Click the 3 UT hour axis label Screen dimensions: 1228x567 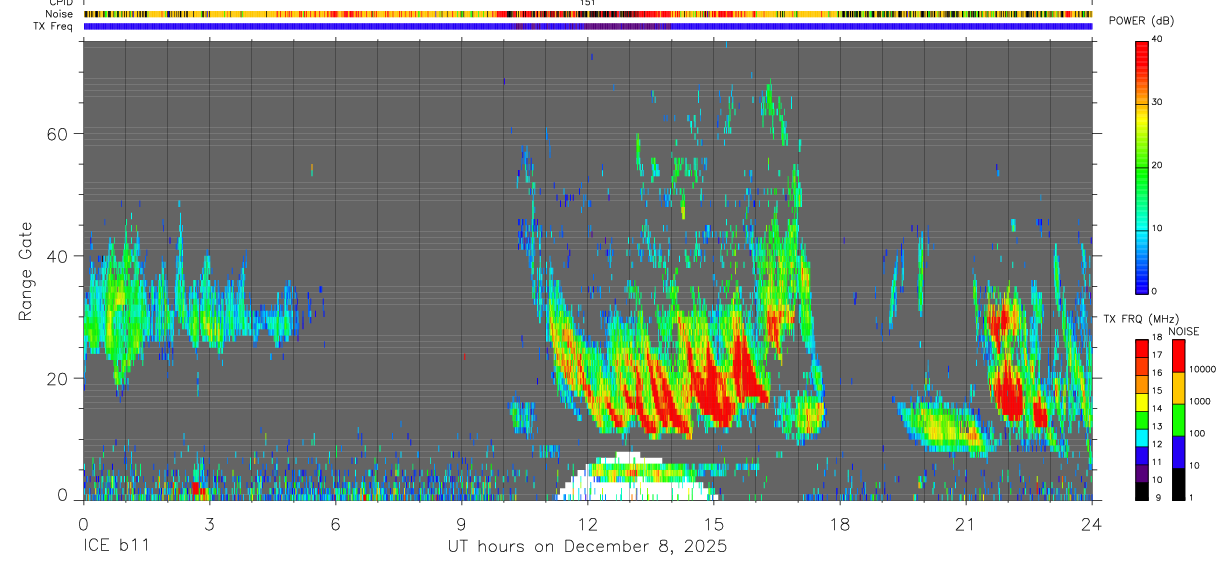[x=209, y=523]
